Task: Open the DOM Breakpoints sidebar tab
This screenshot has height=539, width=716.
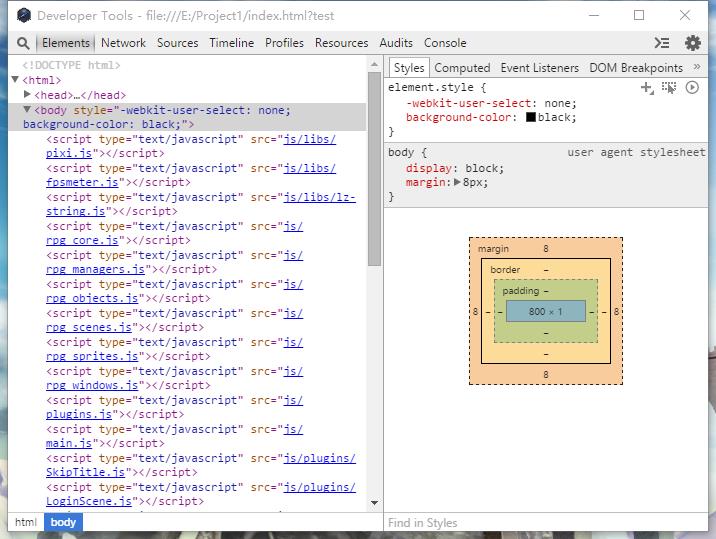Action: [x=636, y=68]
